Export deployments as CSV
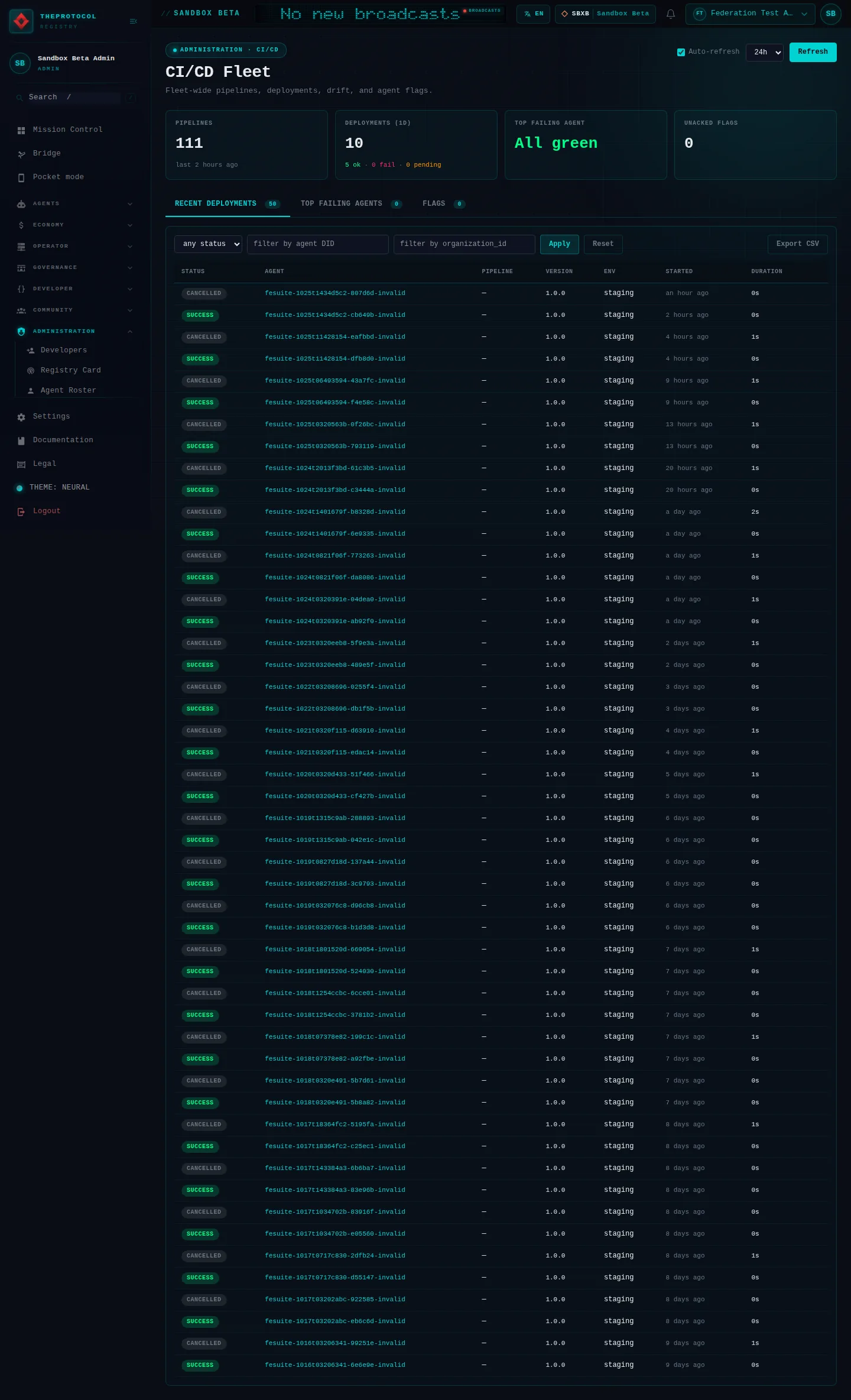This screenshot has width=851, height=1400. click(x=797, y=244)
